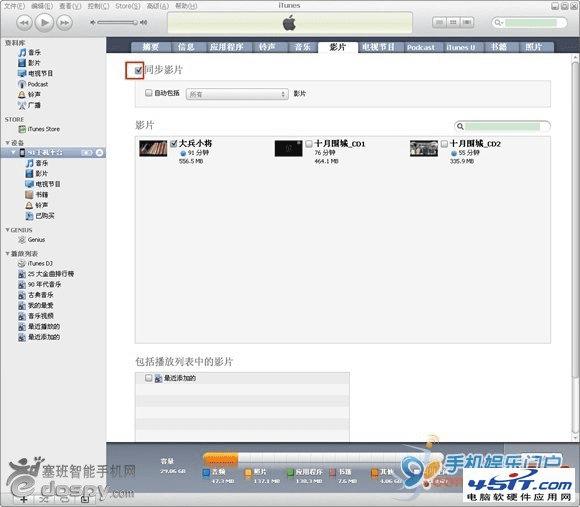Open the 所有 auto-include dropdown

tap(237, 94)
